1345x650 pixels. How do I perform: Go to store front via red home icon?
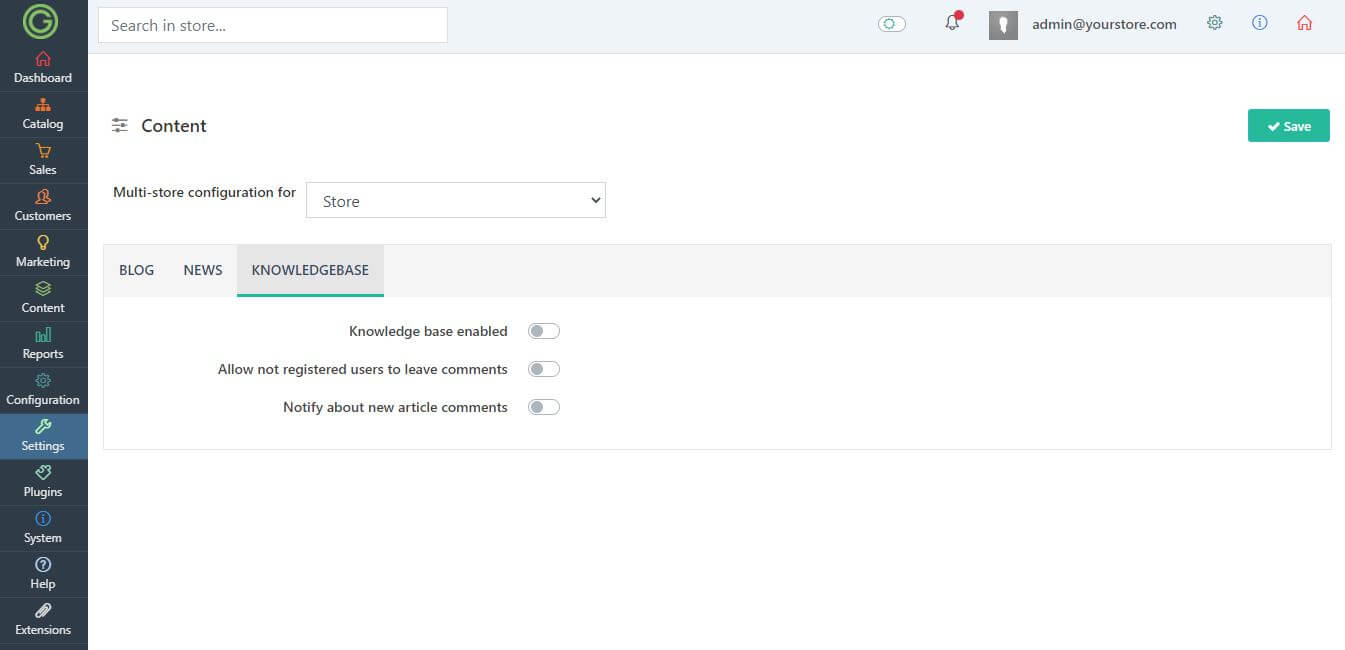(x=1304, y=23)
